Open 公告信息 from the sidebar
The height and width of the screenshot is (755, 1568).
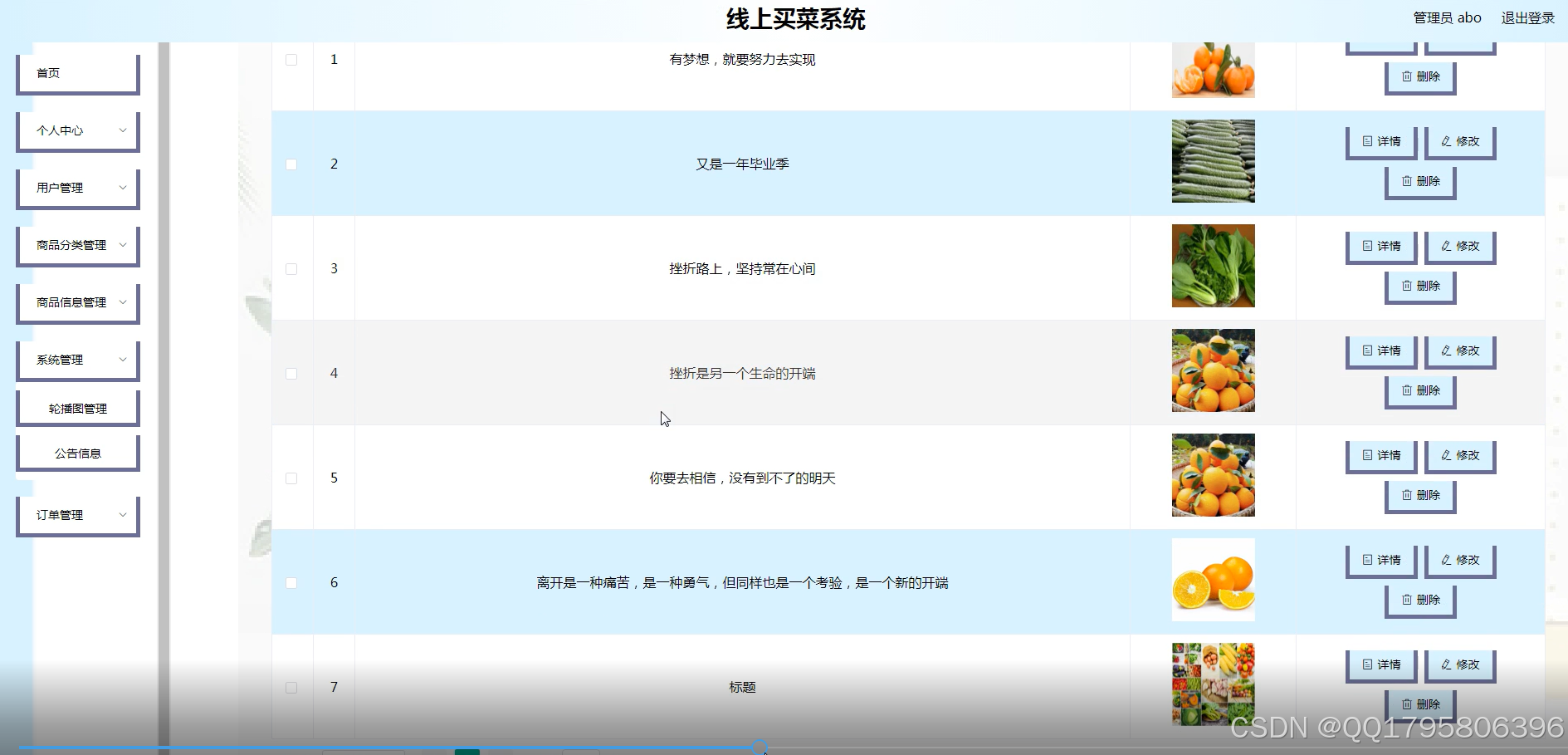coord(77,452)
